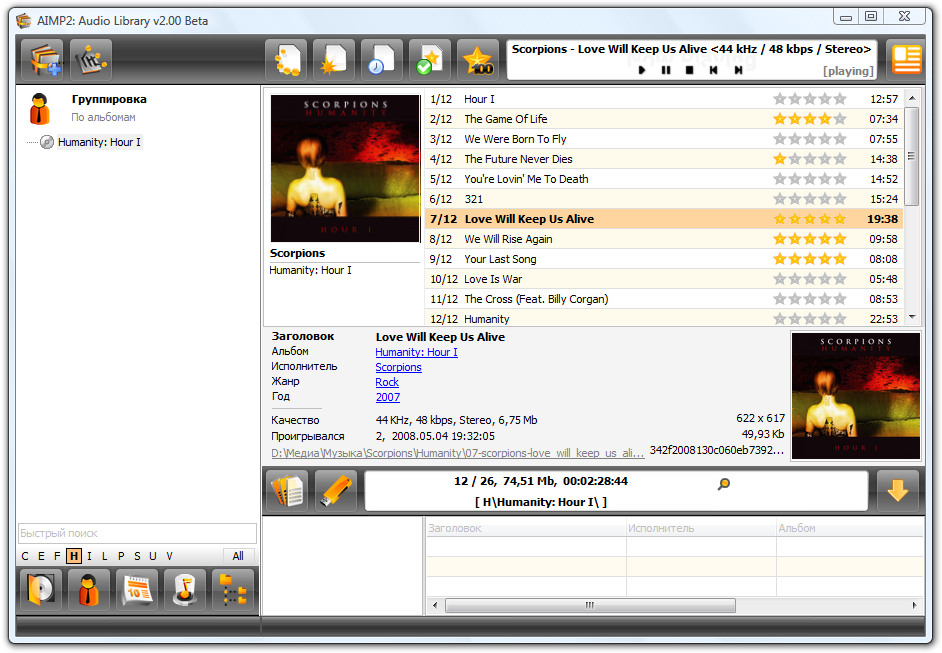Viewport: 942px width, 653px height.
Task: Group library by year with calendar icon
Action: click(x=137, y=589)
